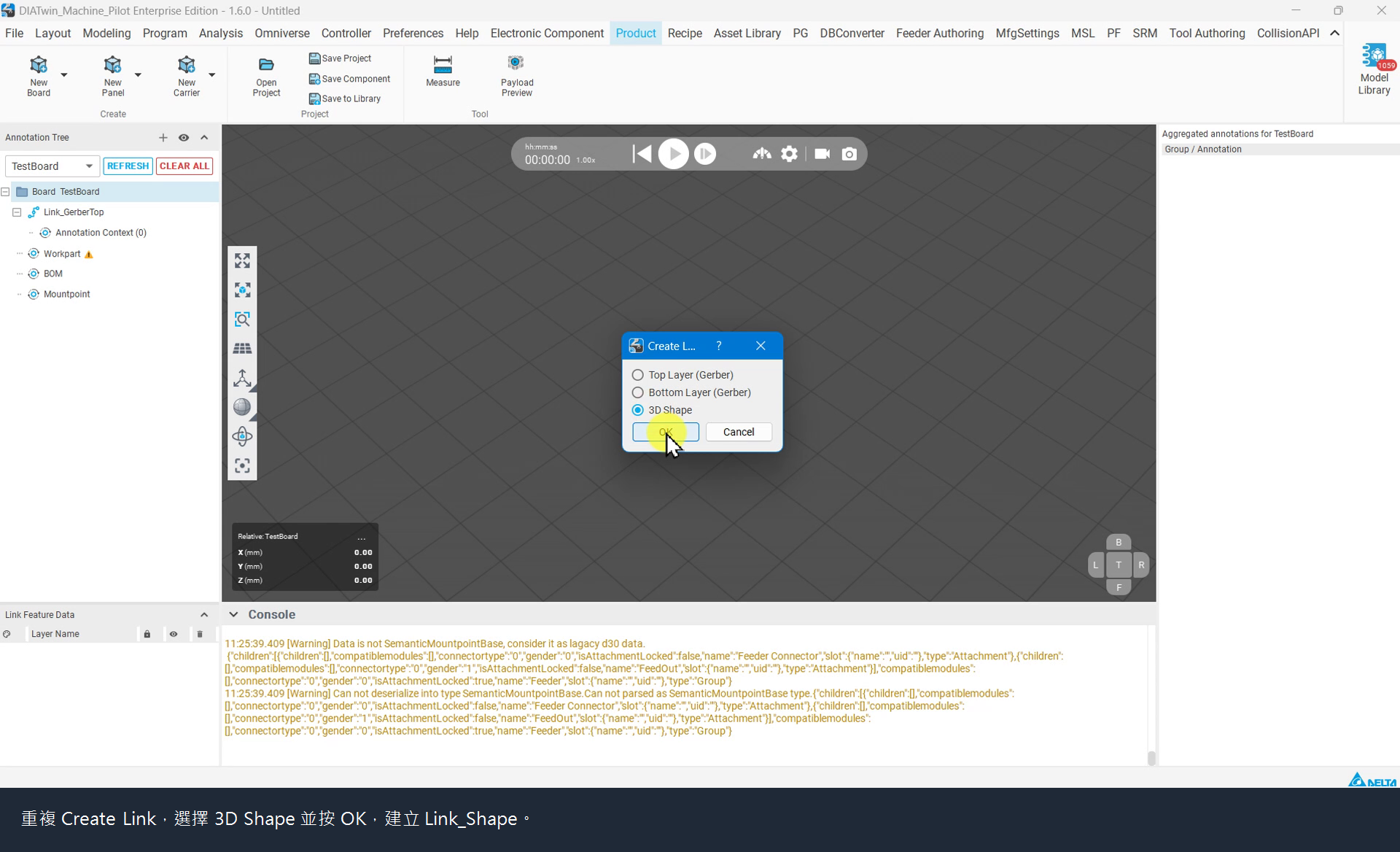Click the fit-to-view viewport icon
The image size is (1400, 852).
point(242,260)
